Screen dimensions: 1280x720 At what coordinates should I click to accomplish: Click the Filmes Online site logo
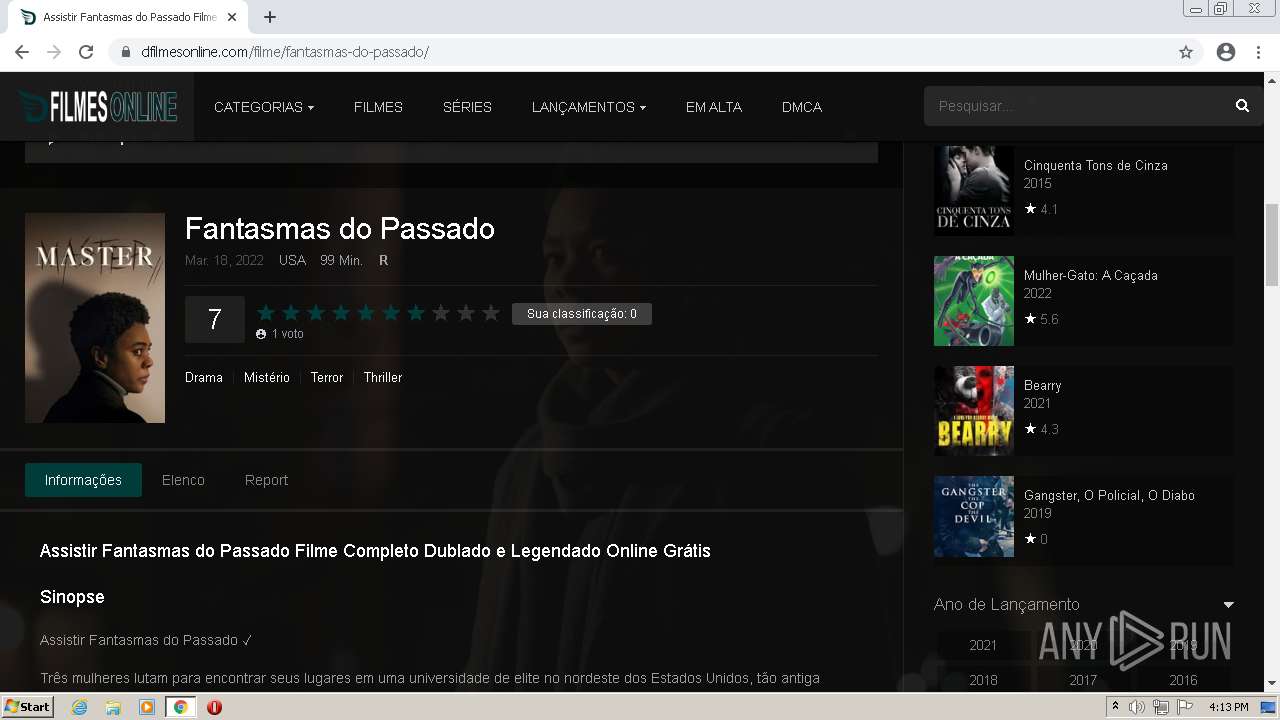98,106
